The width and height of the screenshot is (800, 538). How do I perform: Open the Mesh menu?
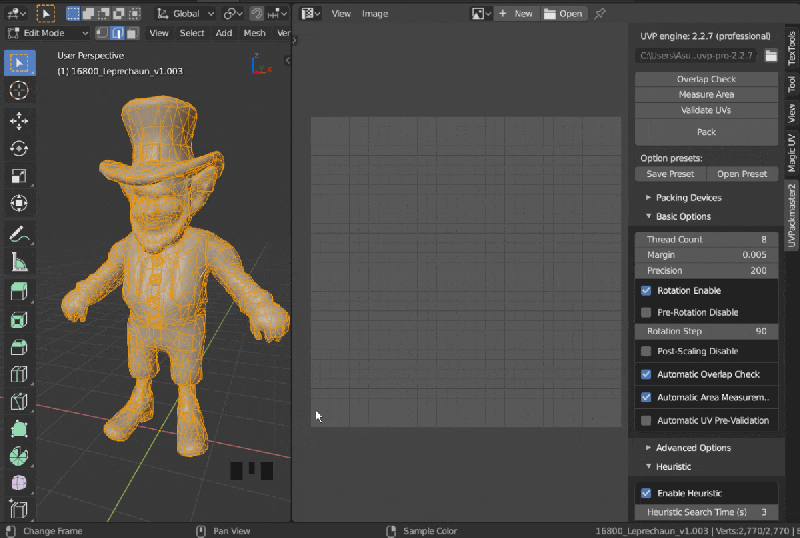(254, 33)
